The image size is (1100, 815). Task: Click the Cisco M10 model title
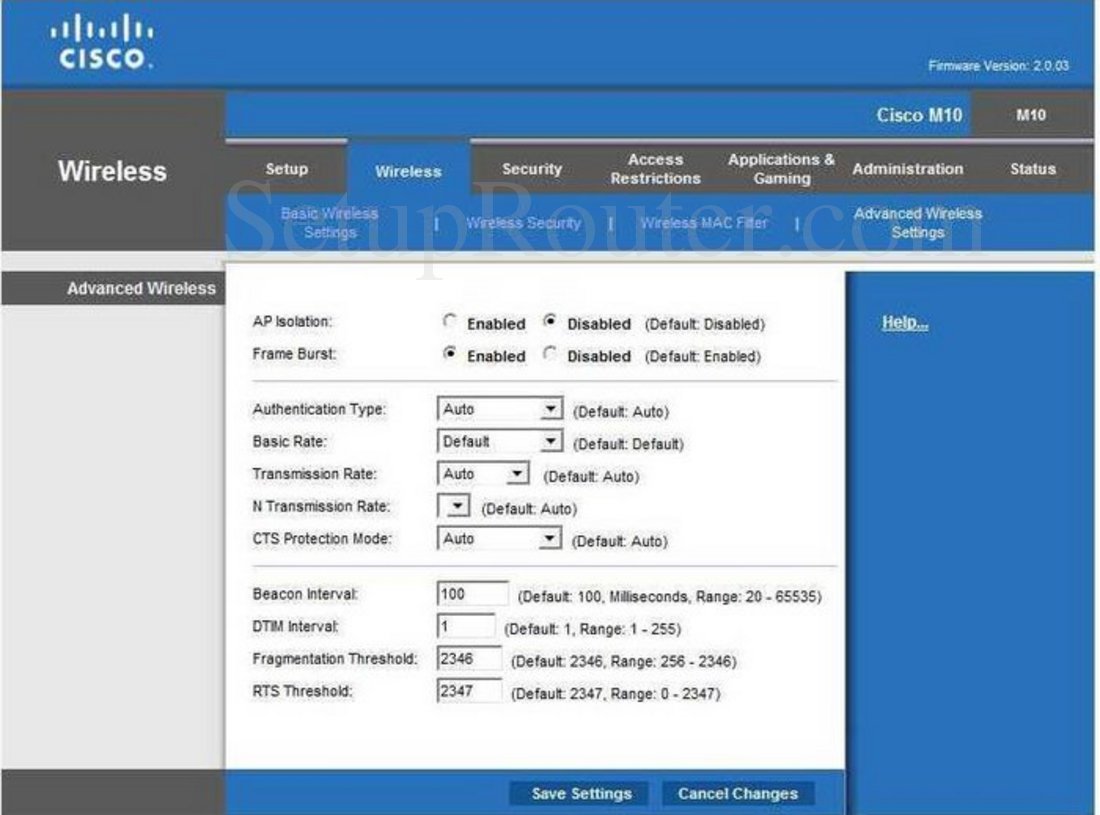tap(919, 115)
